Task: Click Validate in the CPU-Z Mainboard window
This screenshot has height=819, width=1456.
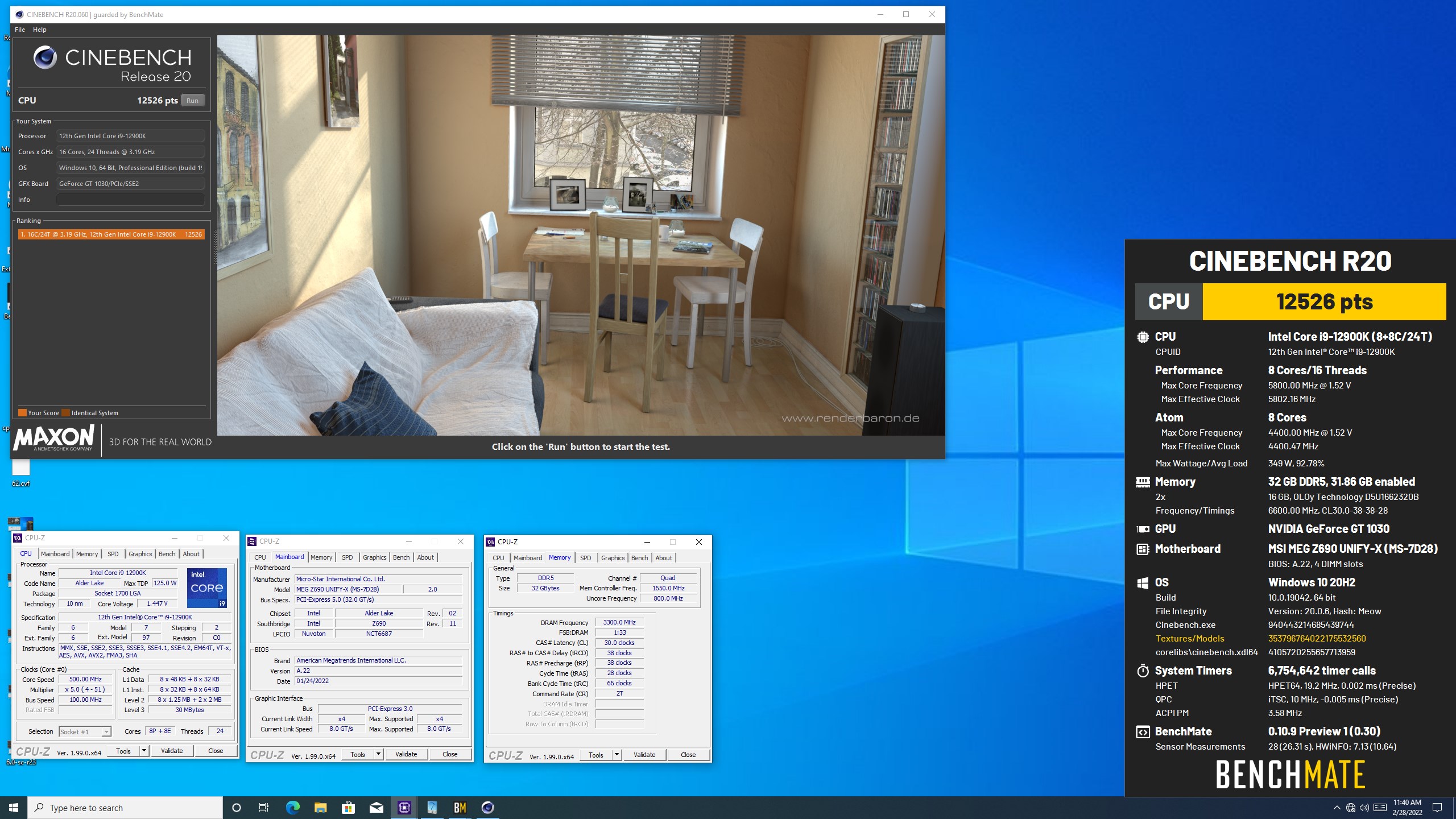Action: point(406,754)
